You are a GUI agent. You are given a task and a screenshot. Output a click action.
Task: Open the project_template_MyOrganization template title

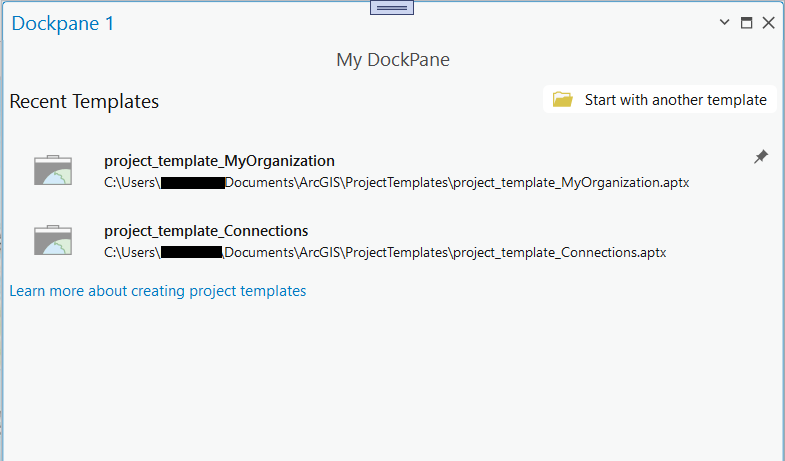coord(219,160)
